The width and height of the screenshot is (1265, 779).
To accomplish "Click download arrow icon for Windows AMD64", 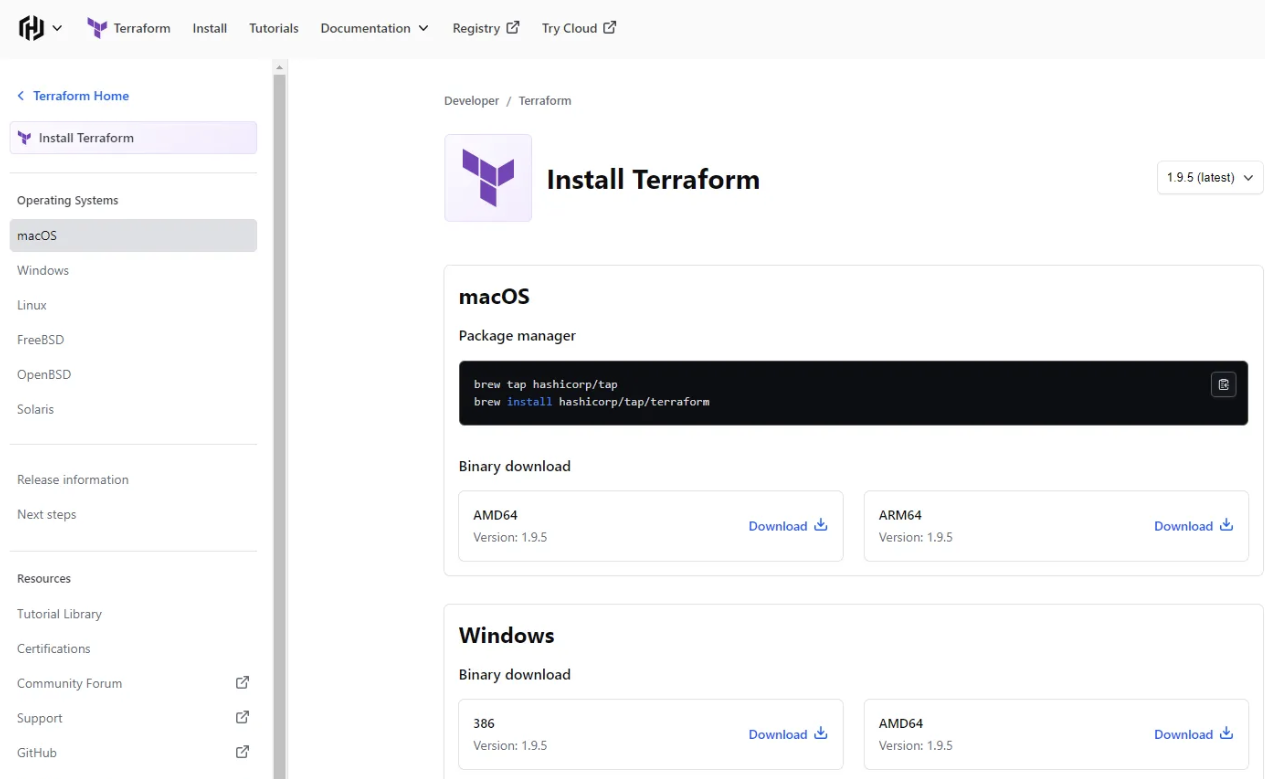I will coord(1226,733).
